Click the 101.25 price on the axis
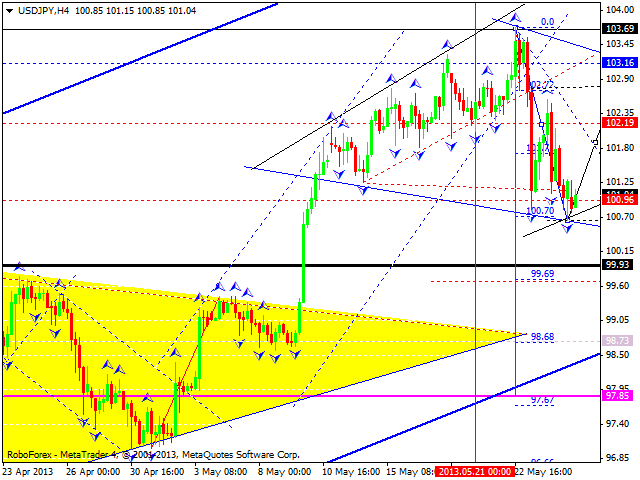This screenshot has height=480, width=640. [x=620, y=182]
